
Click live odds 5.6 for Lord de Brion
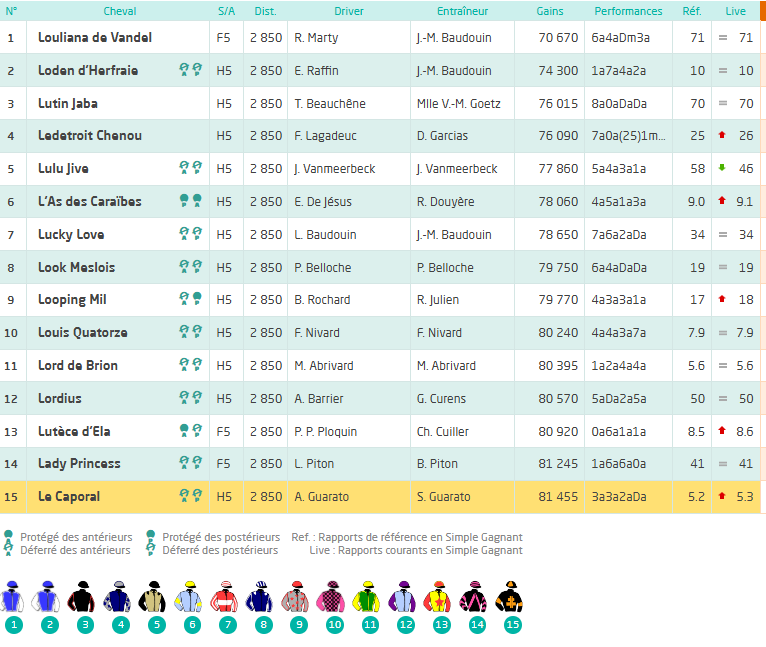745,366
